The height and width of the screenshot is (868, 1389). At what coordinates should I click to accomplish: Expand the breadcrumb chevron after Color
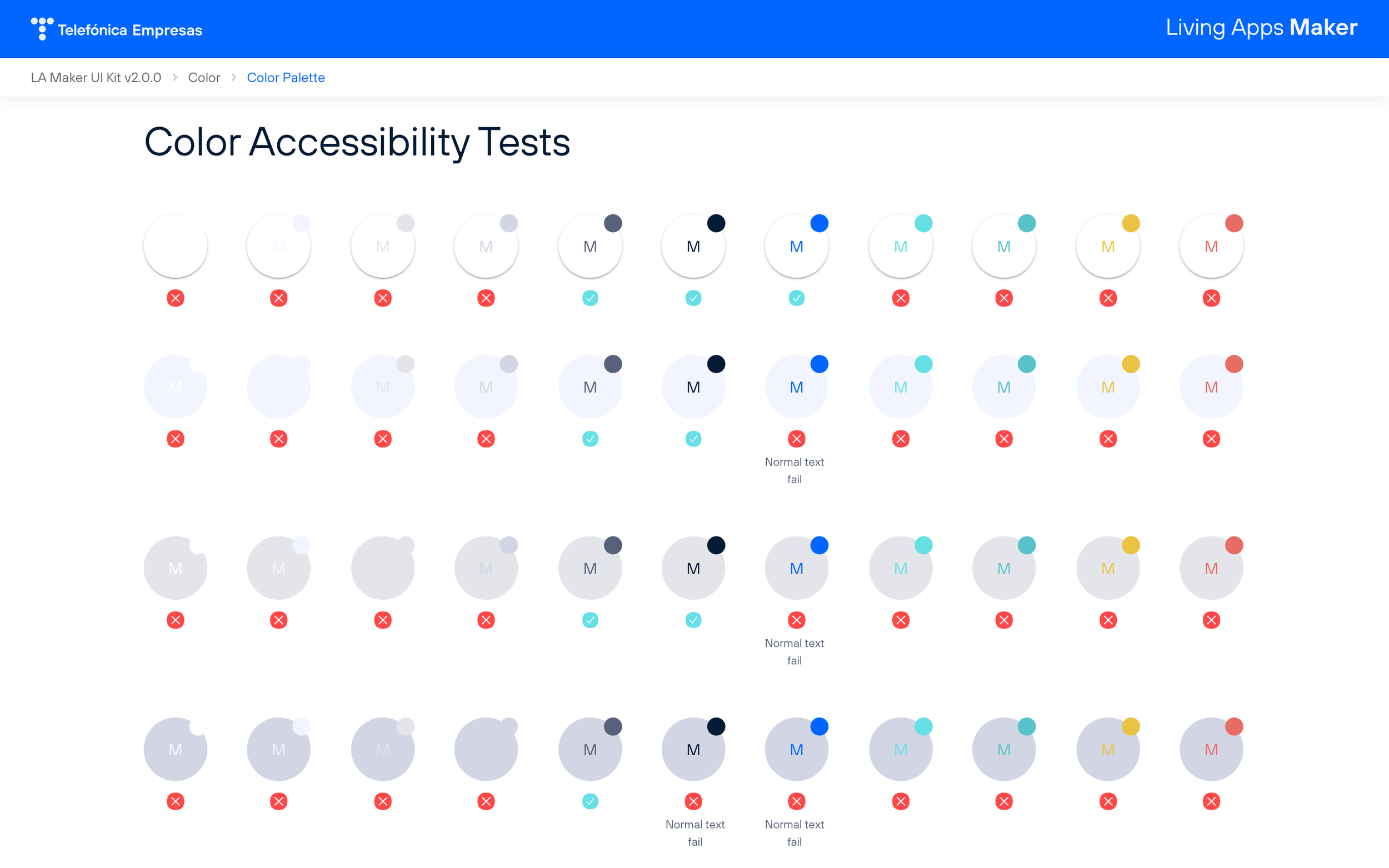click(233, 78)
